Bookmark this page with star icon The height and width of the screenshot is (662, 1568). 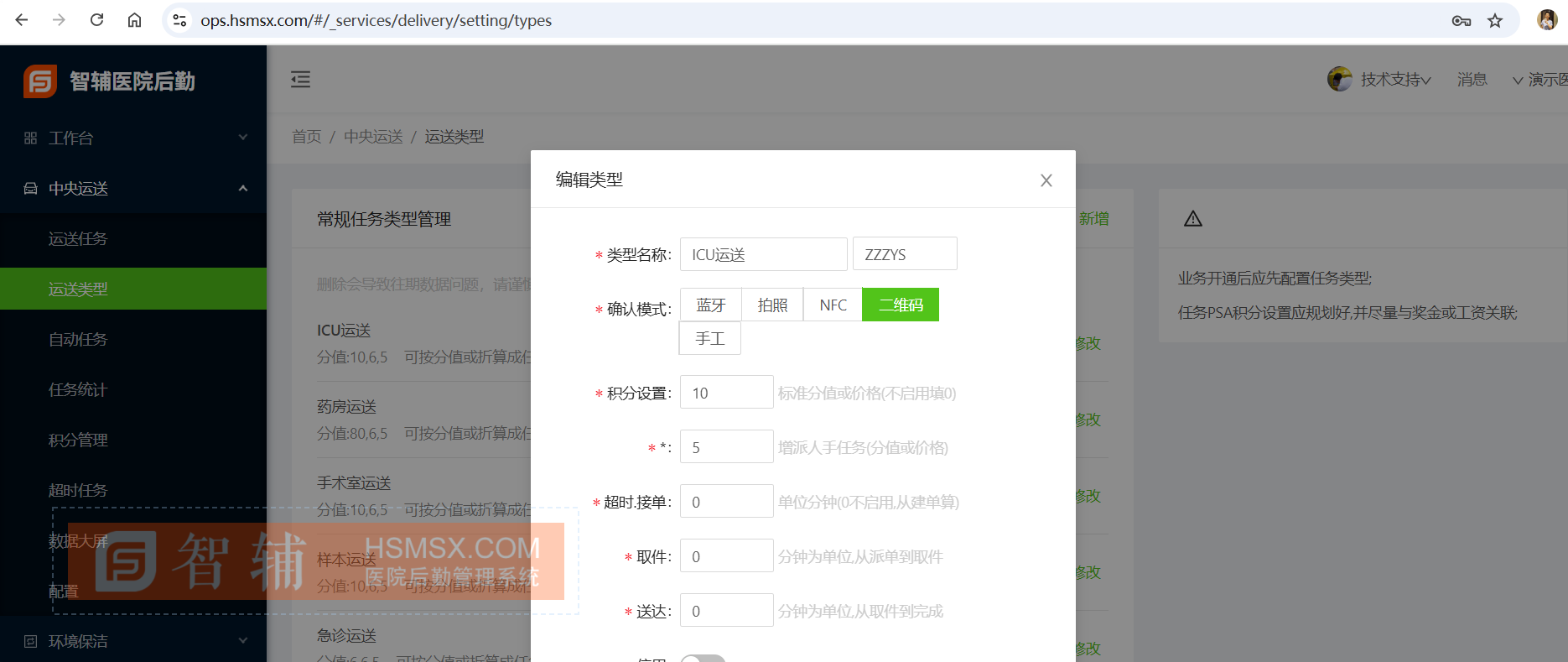pyautogui.click(x=1495, y=21)
